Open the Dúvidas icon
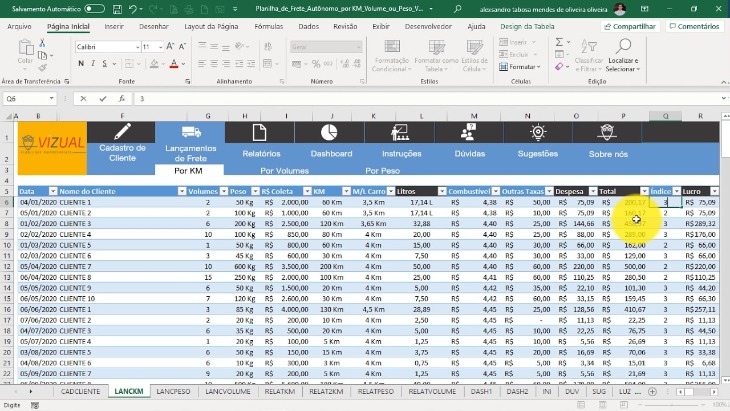The image size is (730, 411). [x=468, y=132]
